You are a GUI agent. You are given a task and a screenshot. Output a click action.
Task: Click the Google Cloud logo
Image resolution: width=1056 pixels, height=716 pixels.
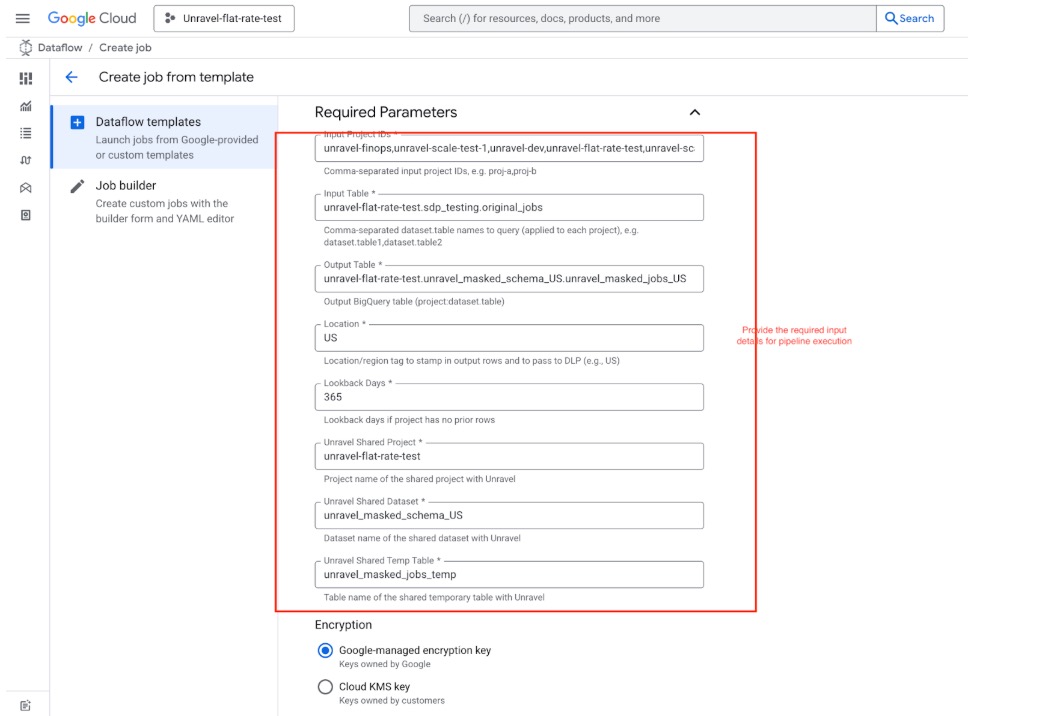tap(92, 18)
